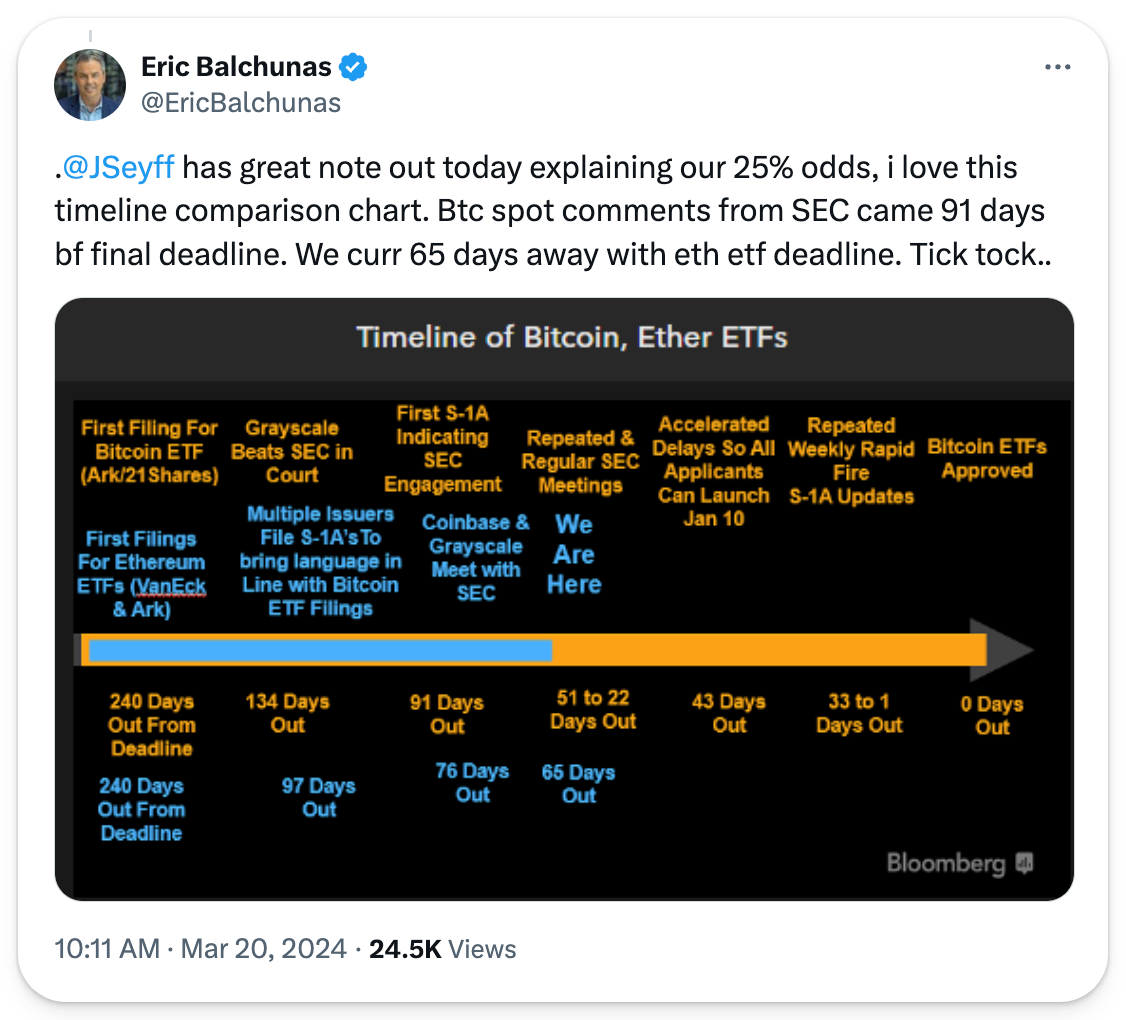
Task: Click the 'We Are Here' marker
Action: click(574, 554)
